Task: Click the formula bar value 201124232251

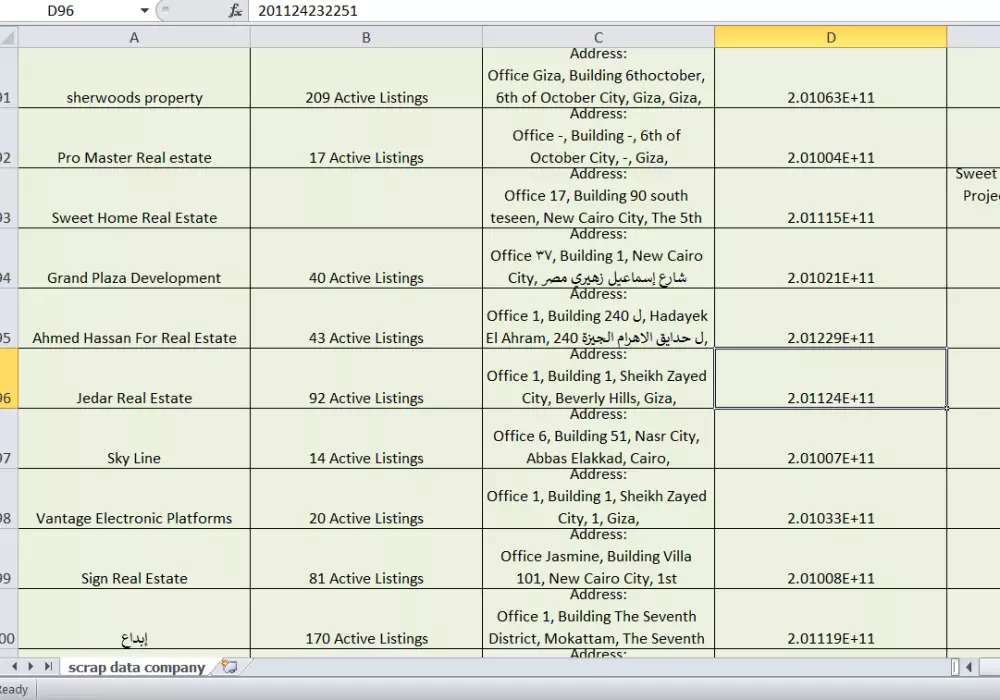Action: (x=308, y=11)
